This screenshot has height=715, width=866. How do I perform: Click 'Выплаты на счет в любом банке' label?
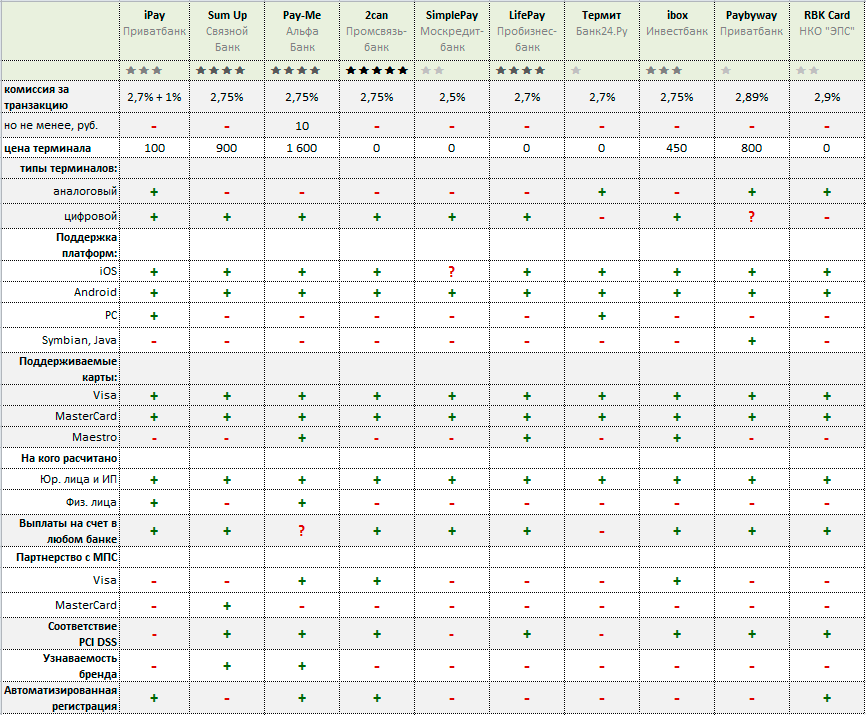[68, 531]
